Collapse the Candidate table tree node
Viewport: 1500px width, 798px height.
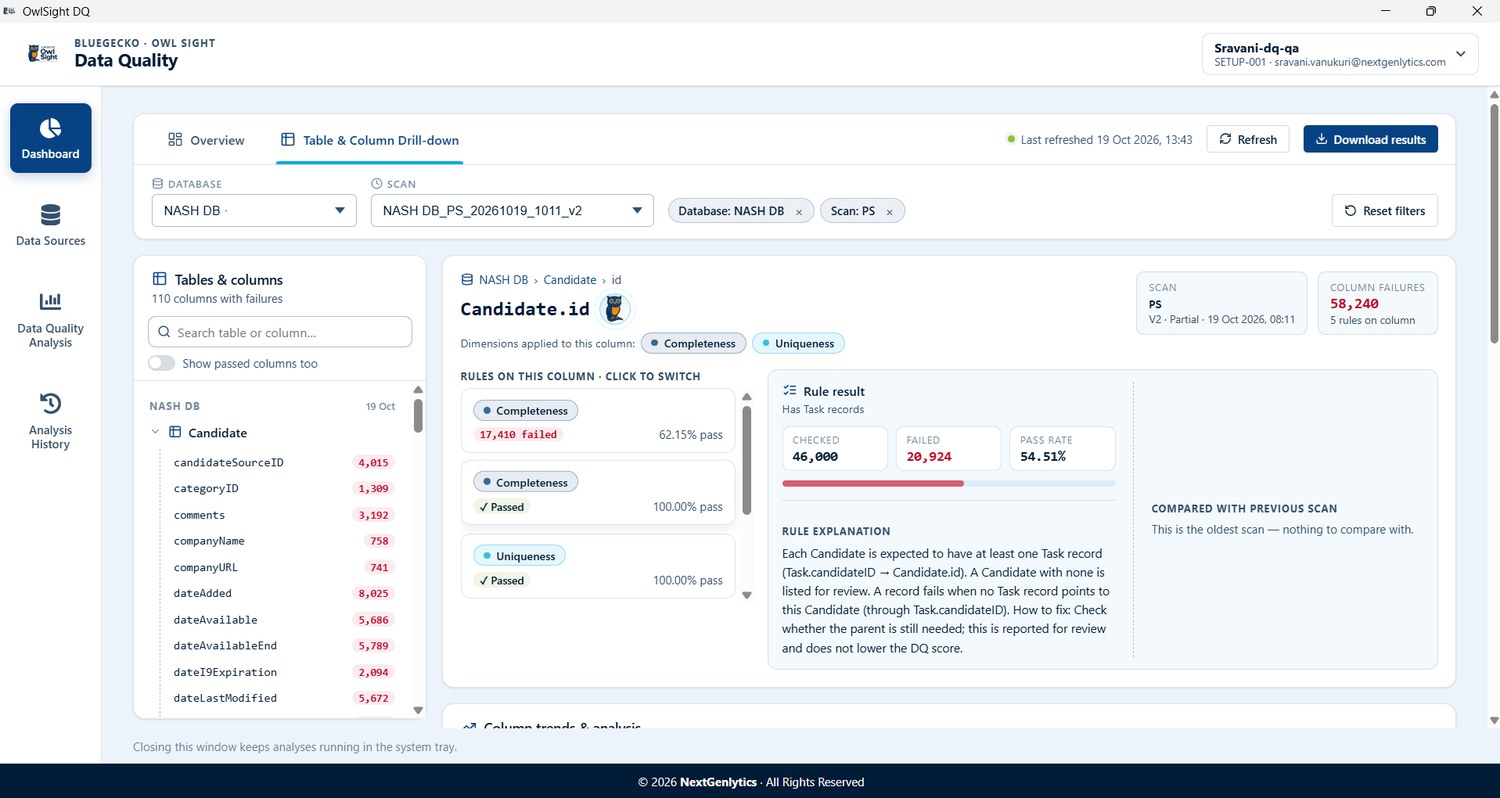(x=156, y=433)
